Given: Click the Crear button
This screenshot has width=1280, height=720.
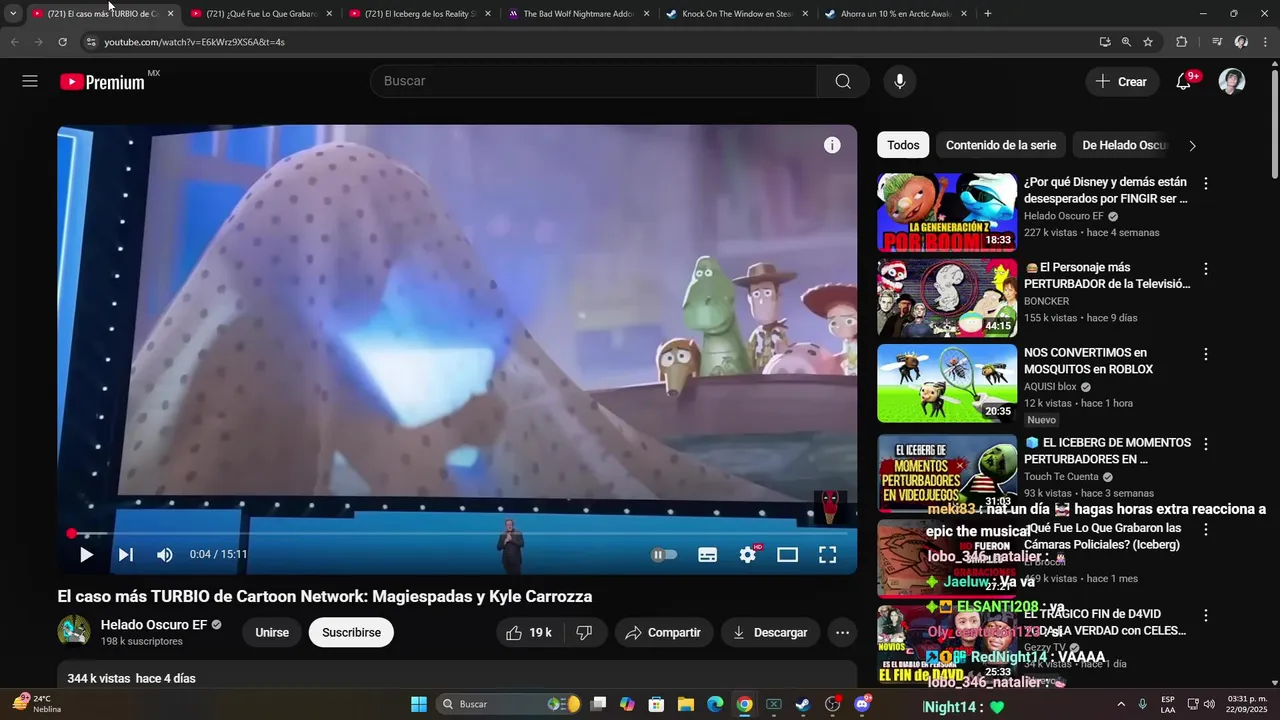Looking at the screenshot, I should [x=1122, y=81].
